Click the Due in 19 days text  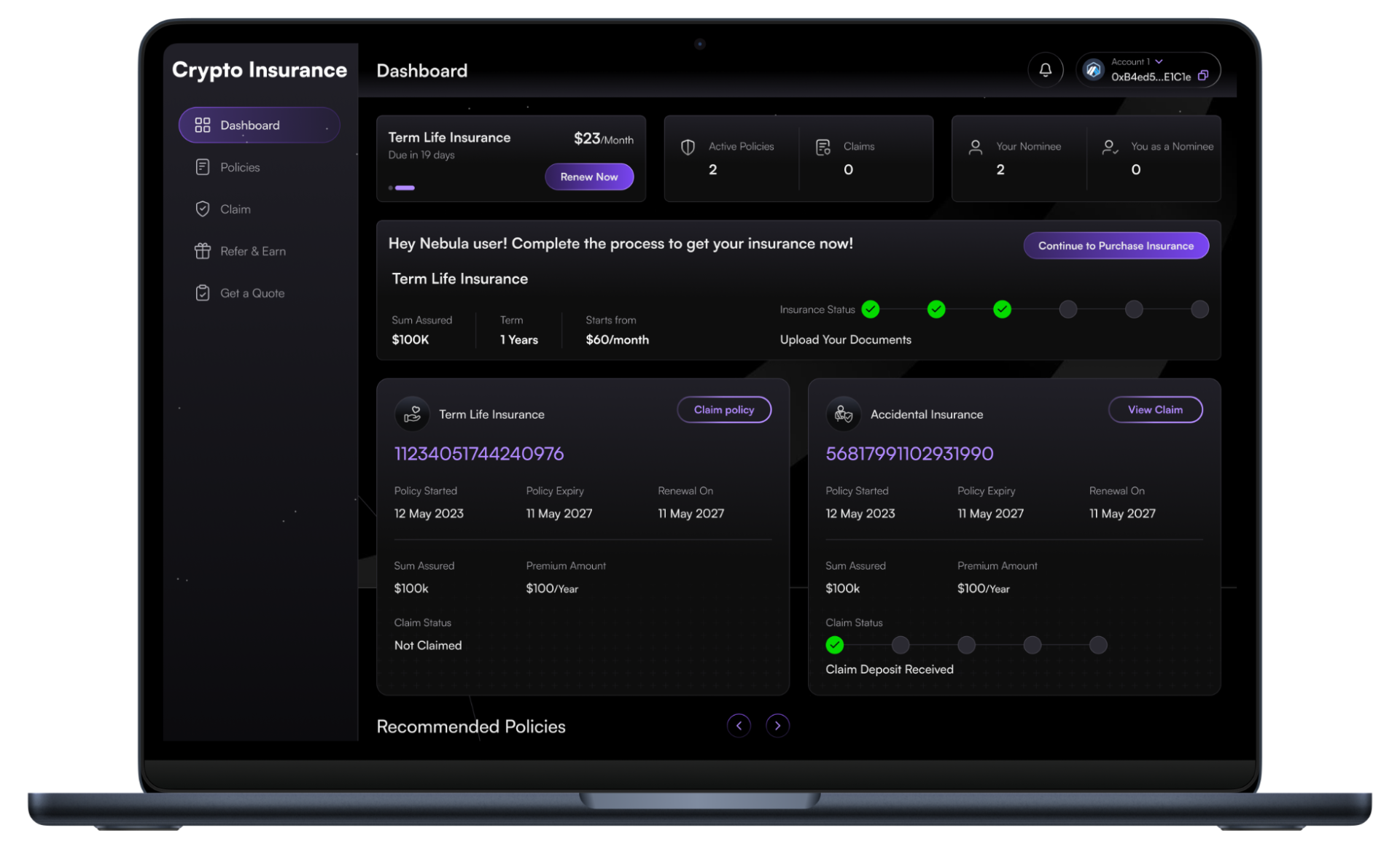point(421,155)
